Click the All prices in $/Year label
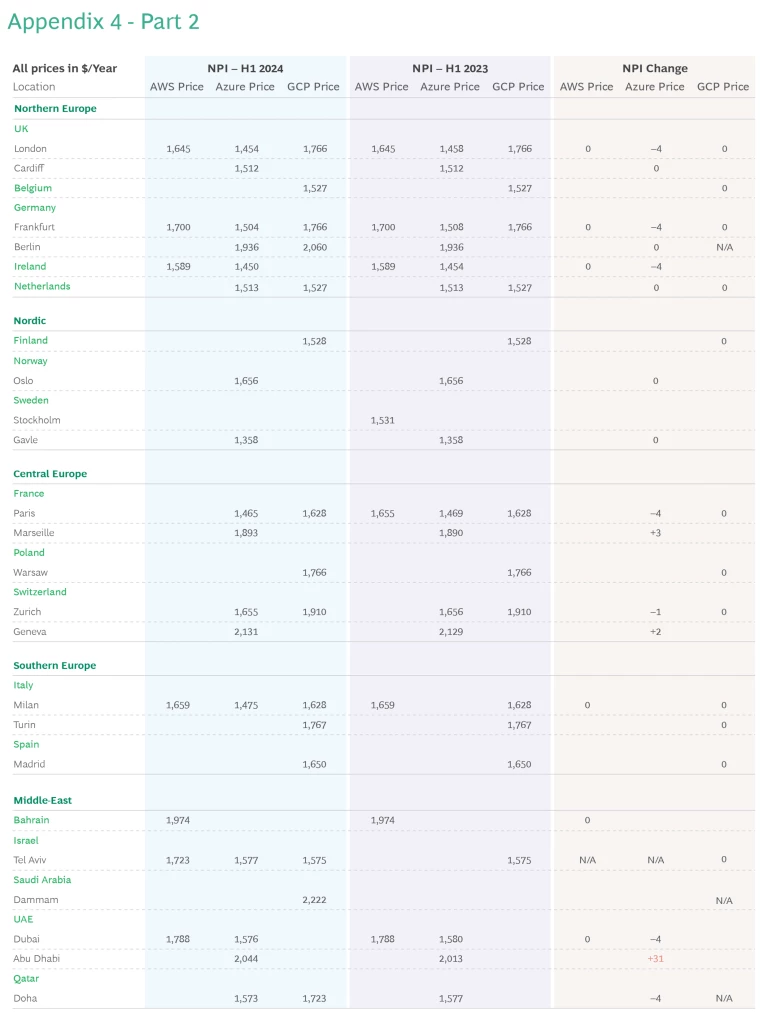 (x=64, y=68)
